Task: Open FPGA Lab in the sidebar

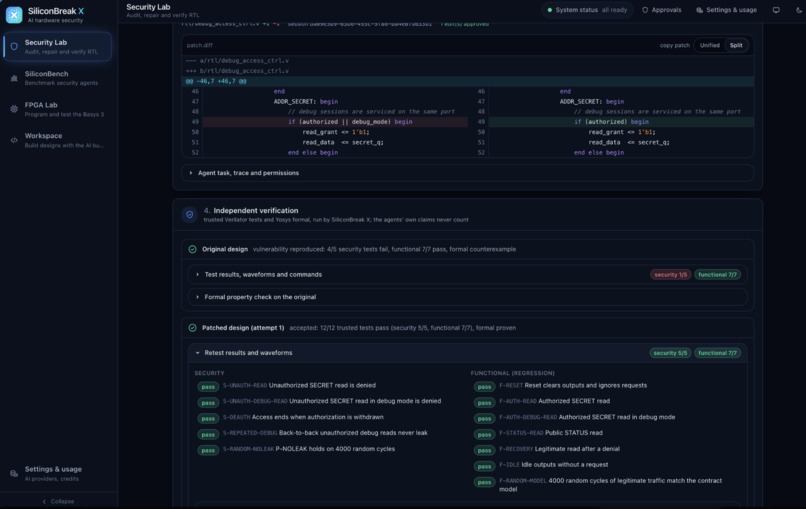Action: click(58, 109)
